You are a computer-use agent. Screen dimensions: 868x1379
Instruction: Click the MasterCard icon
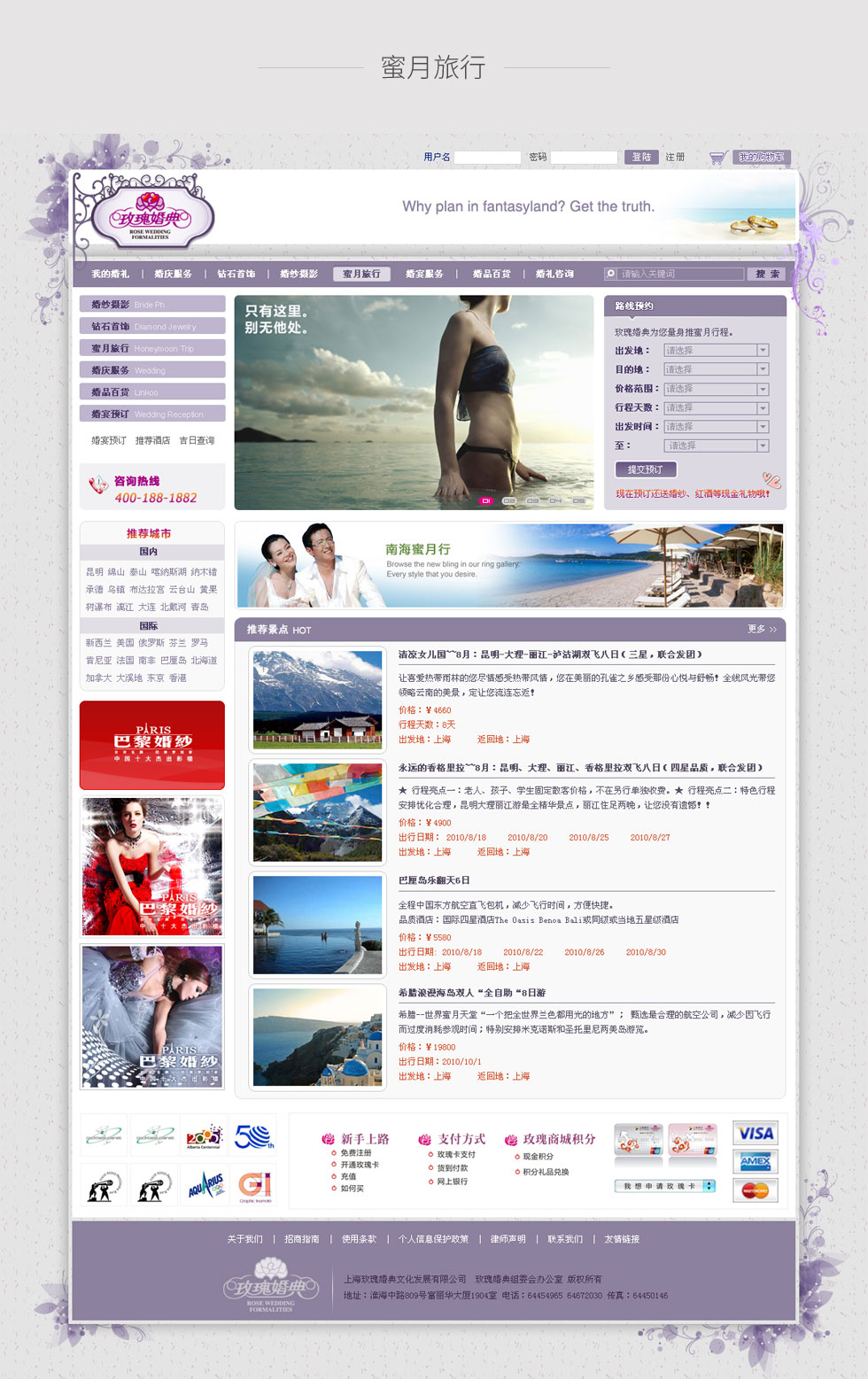(x=756, y=1190)
